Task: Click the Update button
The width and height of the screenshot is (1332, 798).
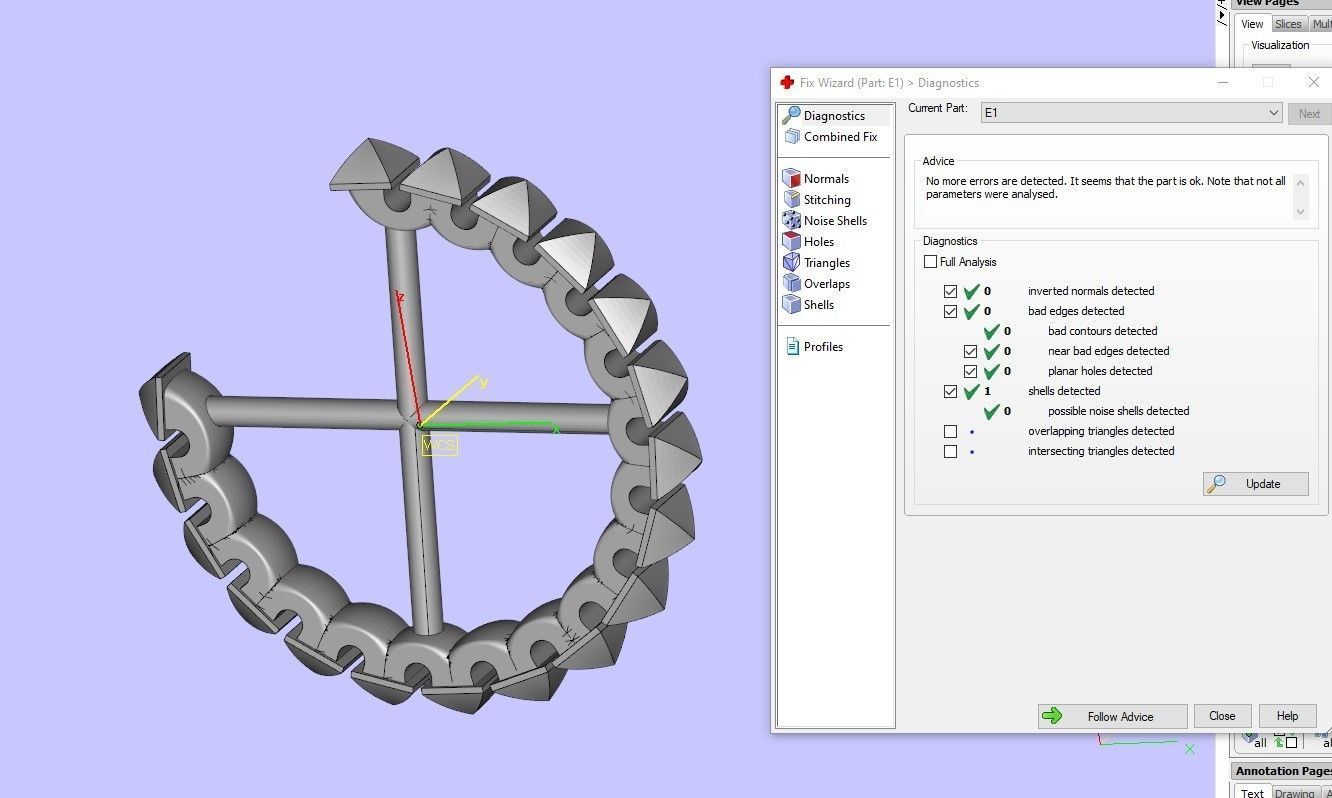Action: coord(1256,484)
